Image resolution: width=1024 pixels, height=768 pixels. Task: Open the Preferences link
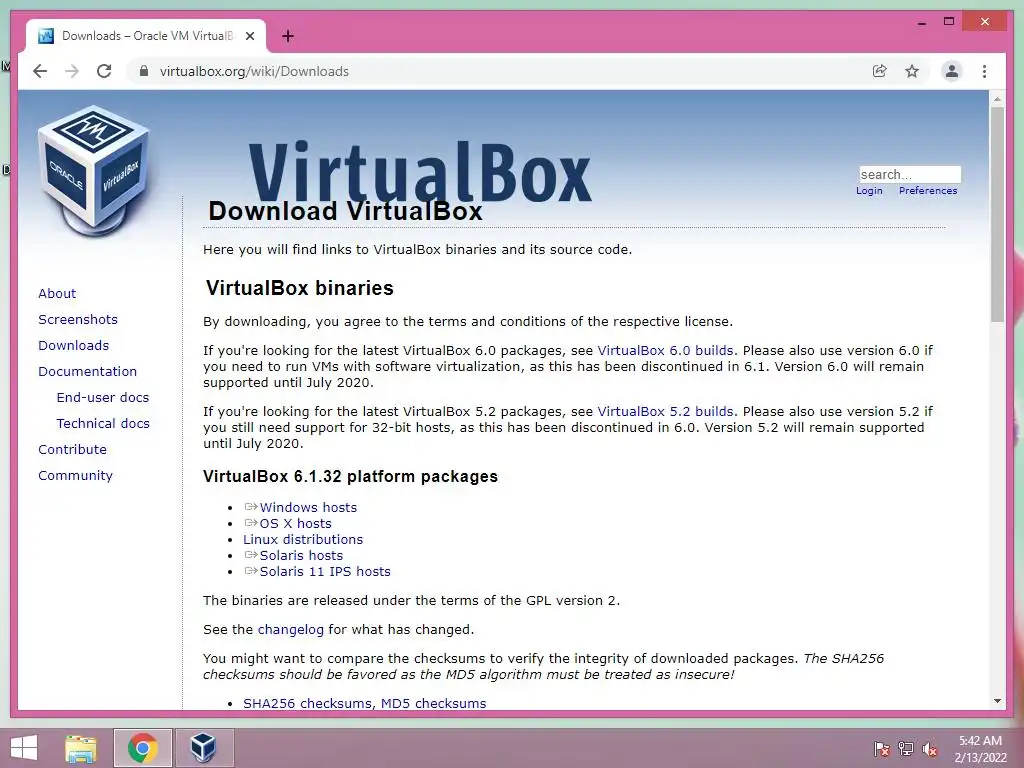tap(928, 191)
